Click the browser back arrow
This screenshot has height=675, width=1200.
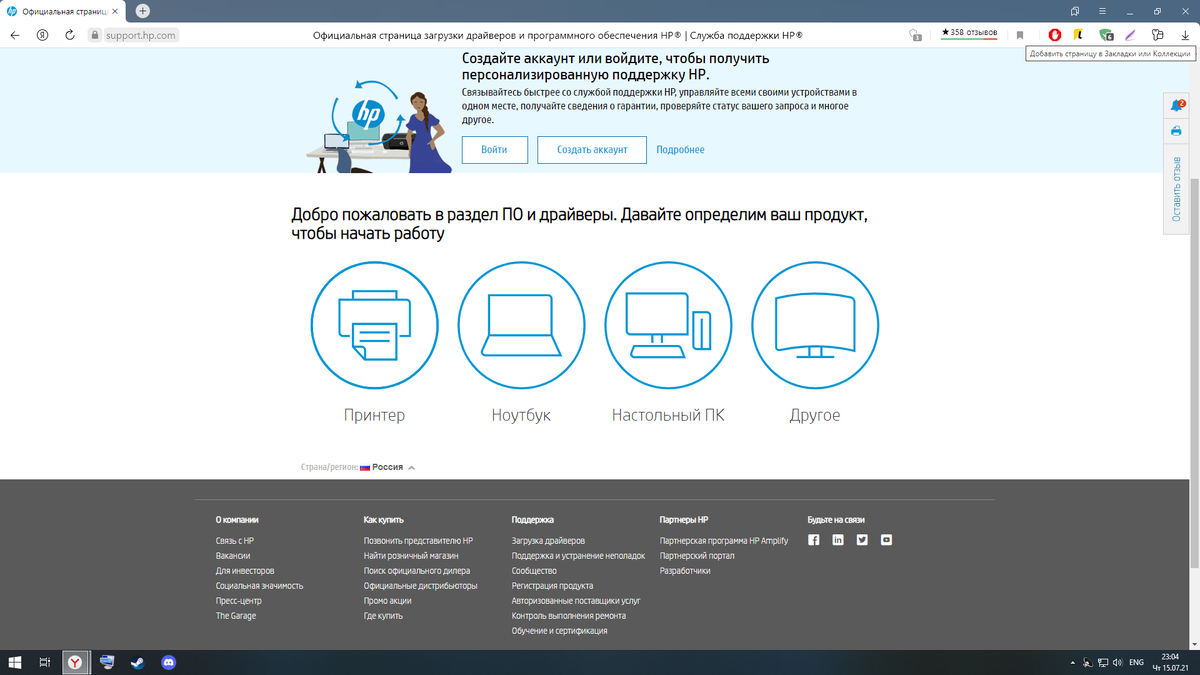15,34
